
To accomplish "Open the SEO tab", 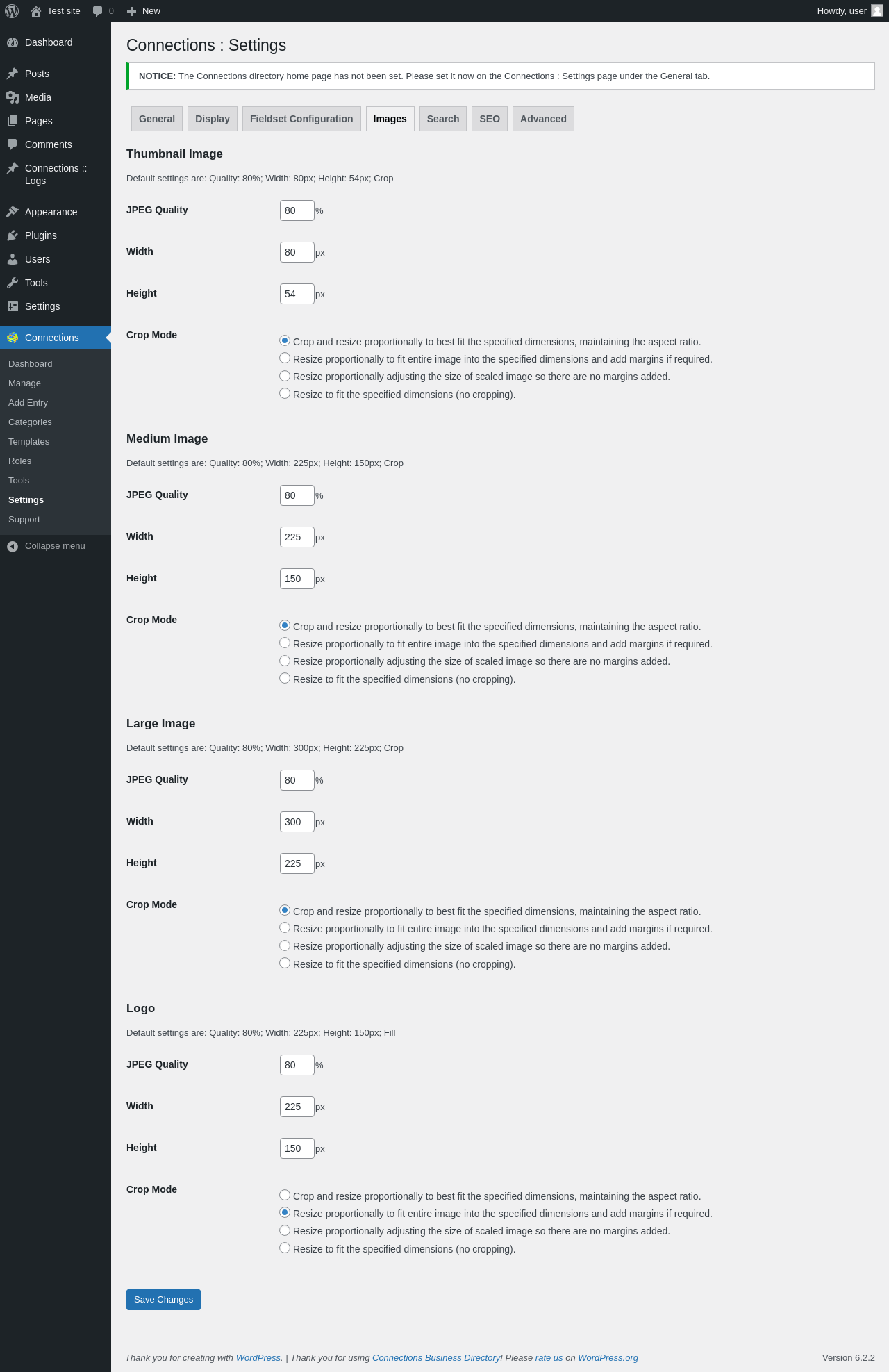I will click(x=490, y=119).
